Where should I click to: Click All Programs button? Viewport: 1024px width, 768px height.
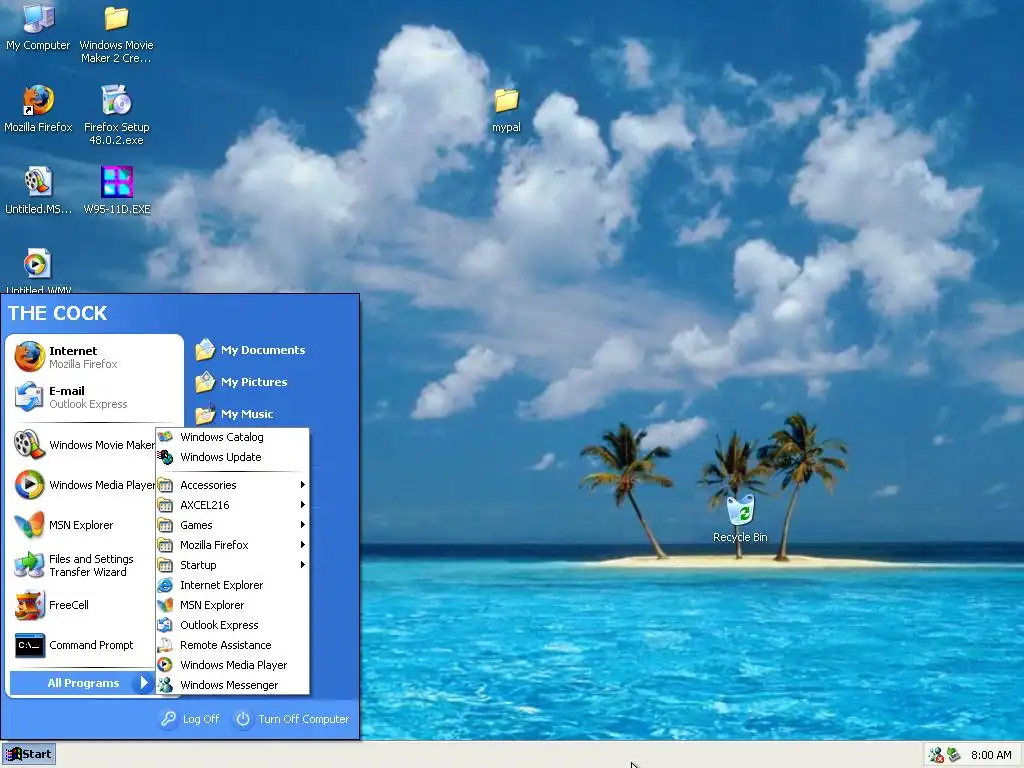click(x=81, y=683)
